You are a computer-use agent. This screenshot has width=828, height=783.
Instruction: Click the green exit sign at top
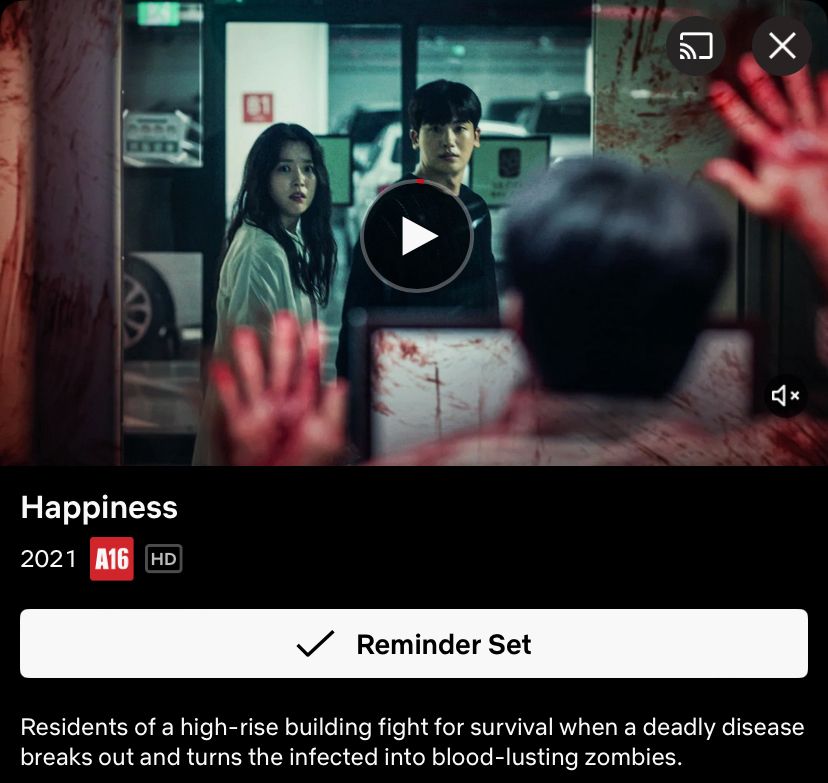point(158,14)
